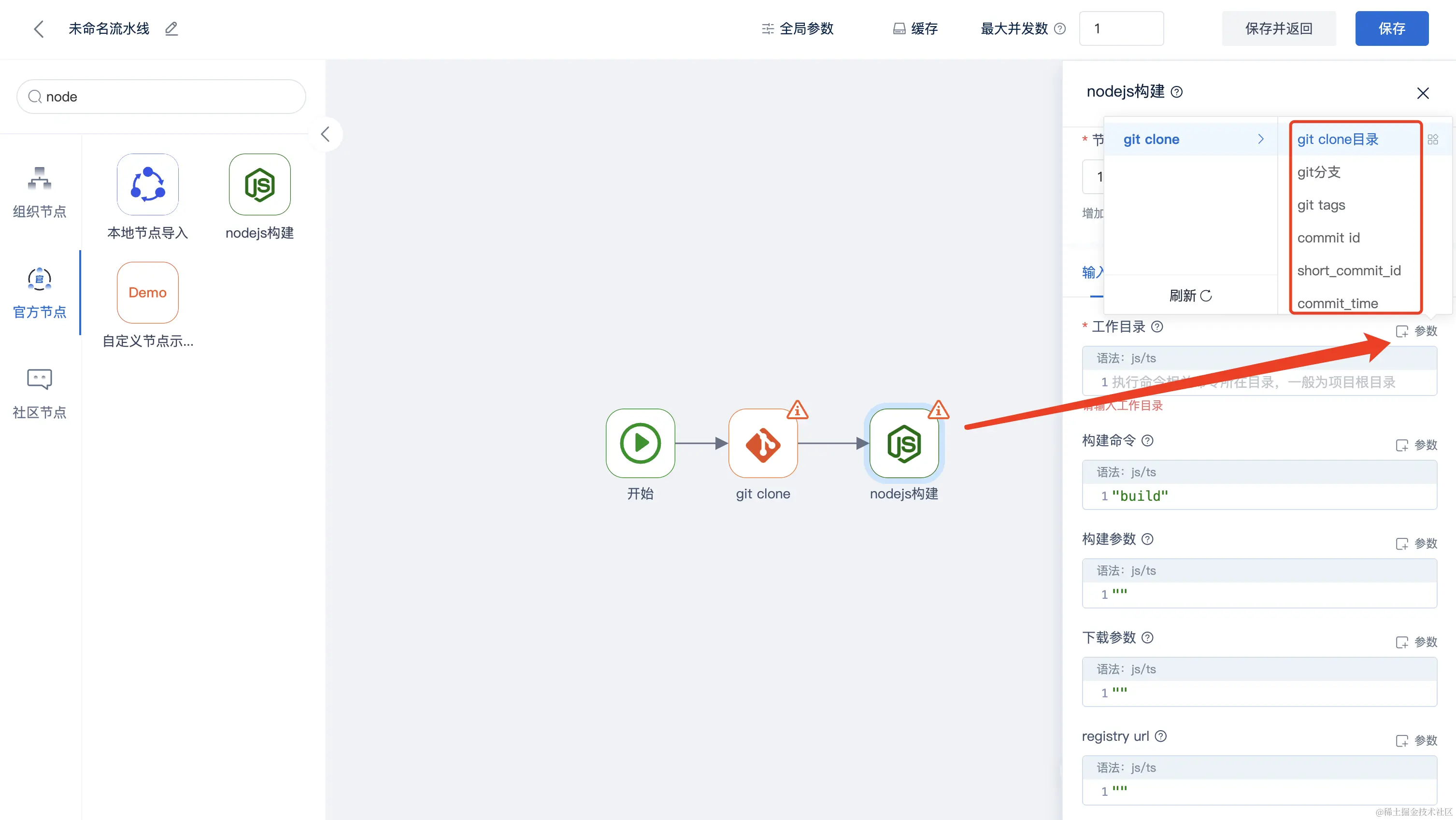Click the pencil icon to rename pipeline

coord(171,28)
